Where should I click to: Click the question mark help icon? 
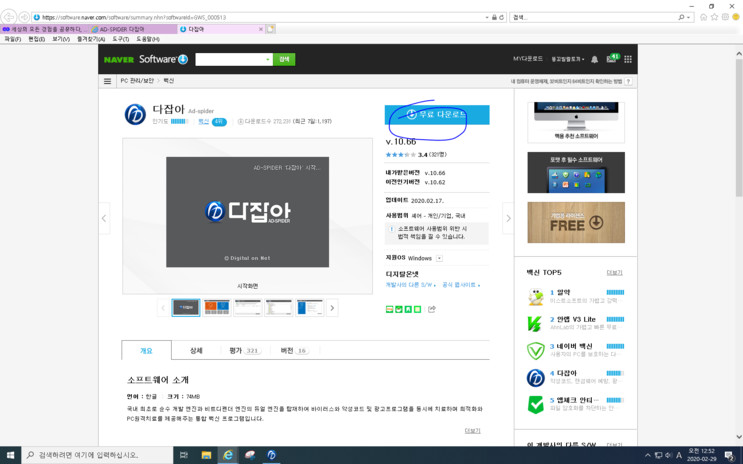628,82
